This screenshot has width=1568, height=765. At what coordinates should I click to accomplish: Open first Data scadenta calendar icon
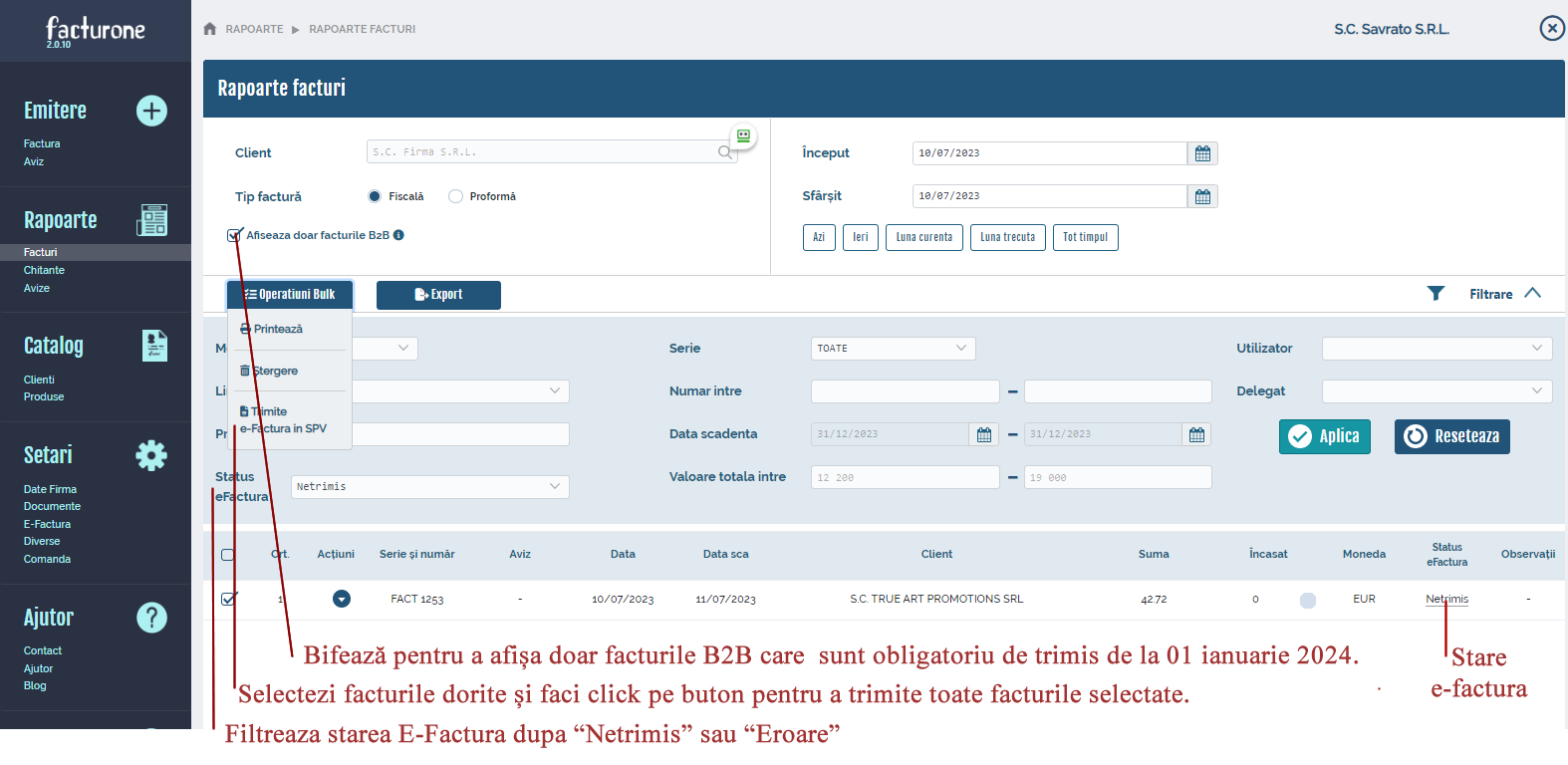pos(983,434)
